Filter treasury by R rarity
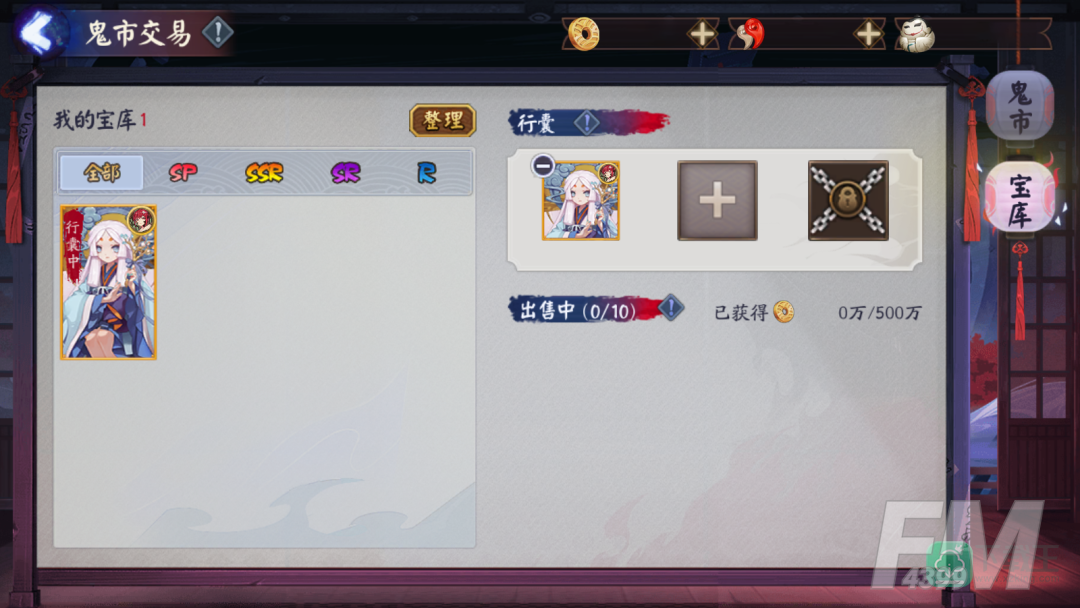The image size is (1080, 608). pos(426,172)
